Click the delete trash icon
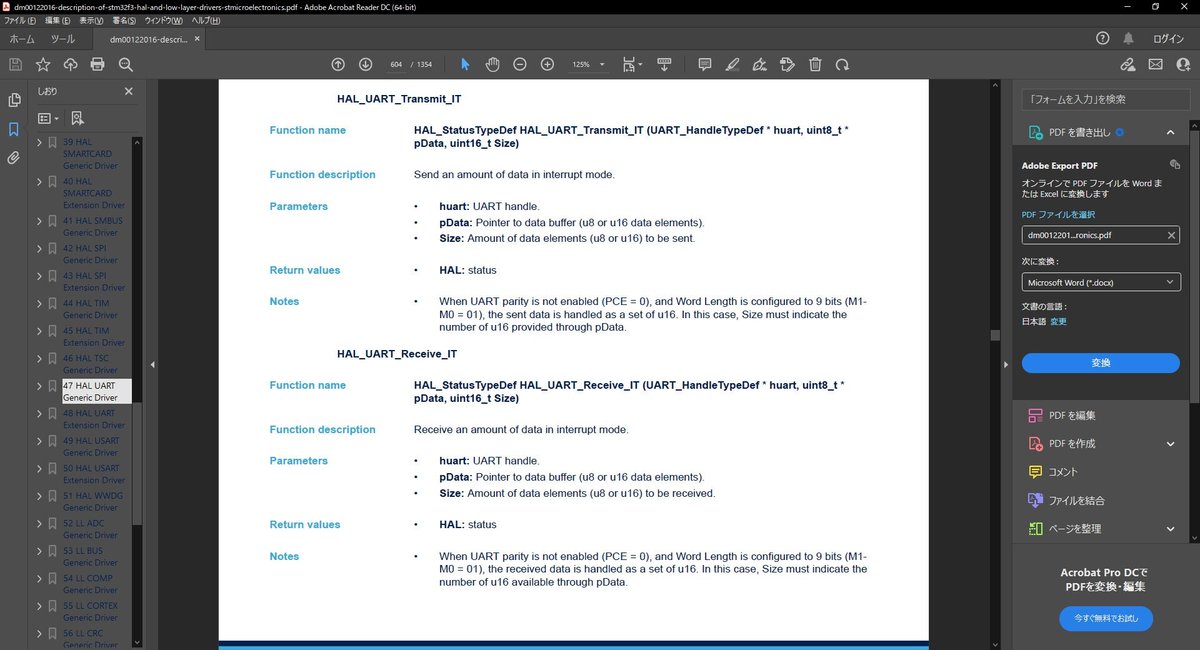This screenshot has height=650, width=1200. point(815,64)
